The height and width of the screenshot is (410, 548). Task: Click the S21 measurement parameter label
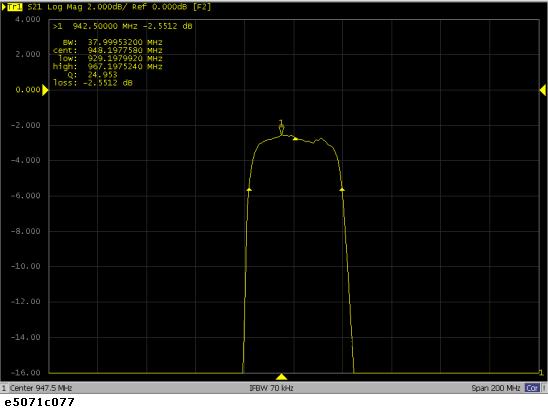tap(34, 7)
